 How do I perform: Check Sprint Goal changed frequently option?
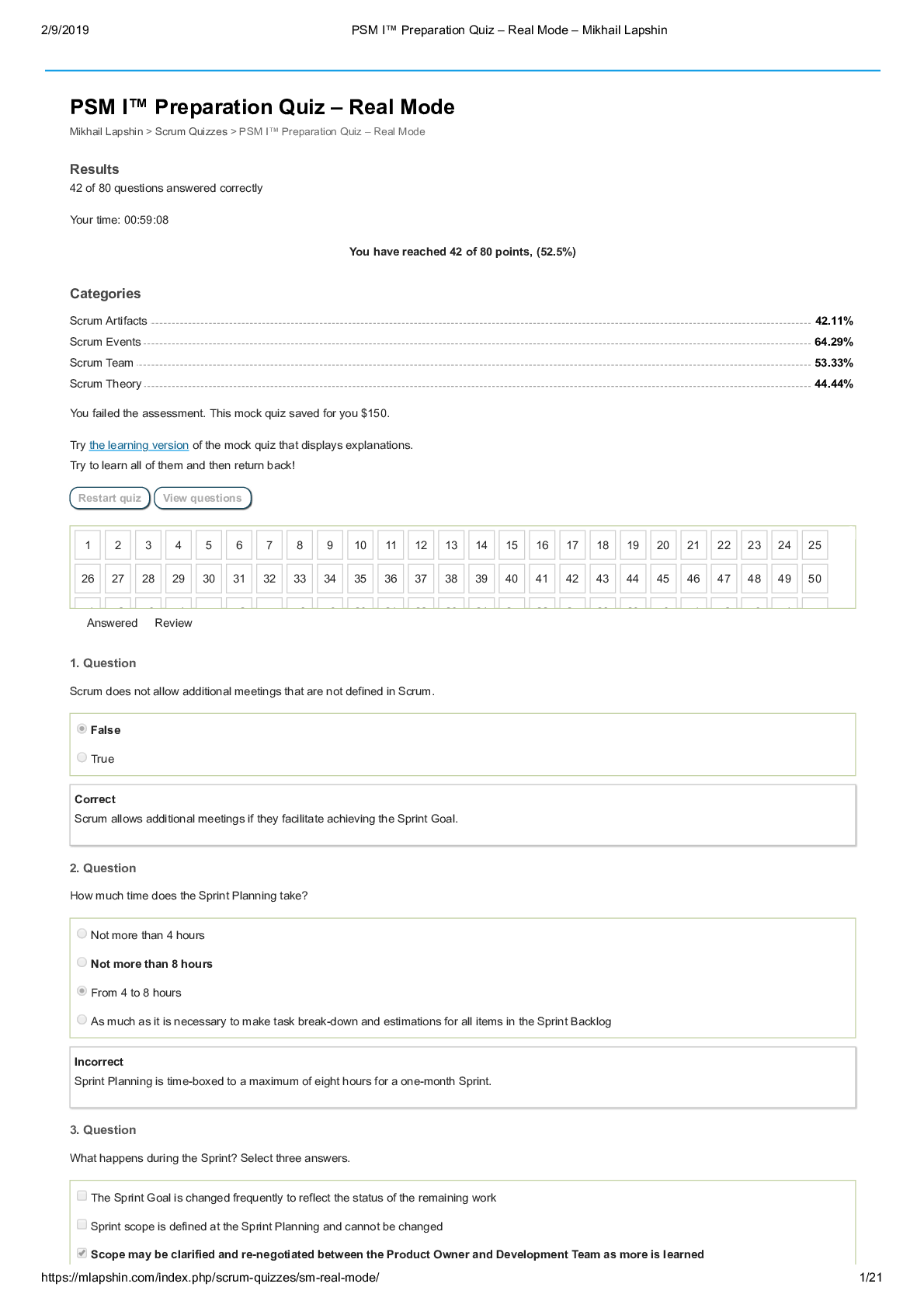click(82, 1197)
